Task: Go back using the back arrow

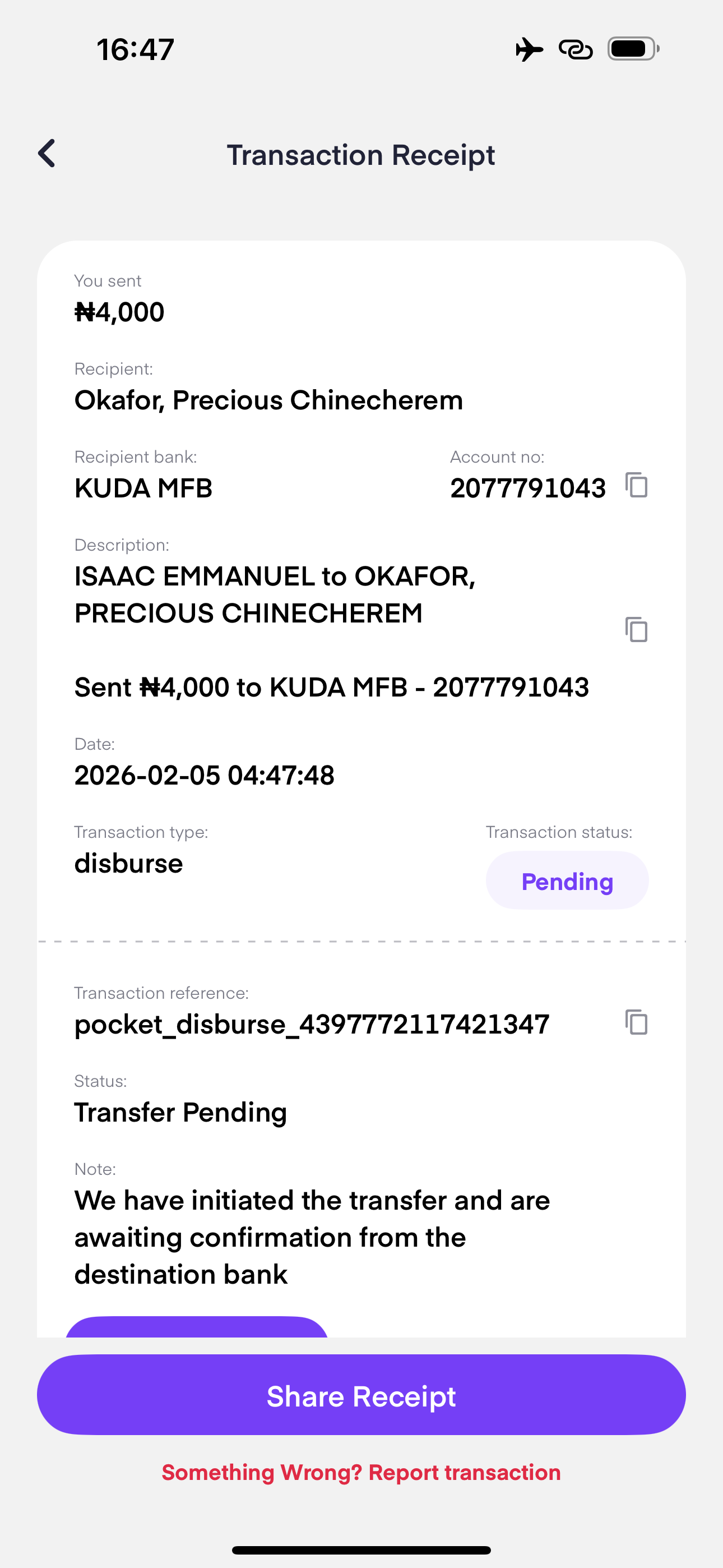Action: pyautogui.click(x=47, y=154)
